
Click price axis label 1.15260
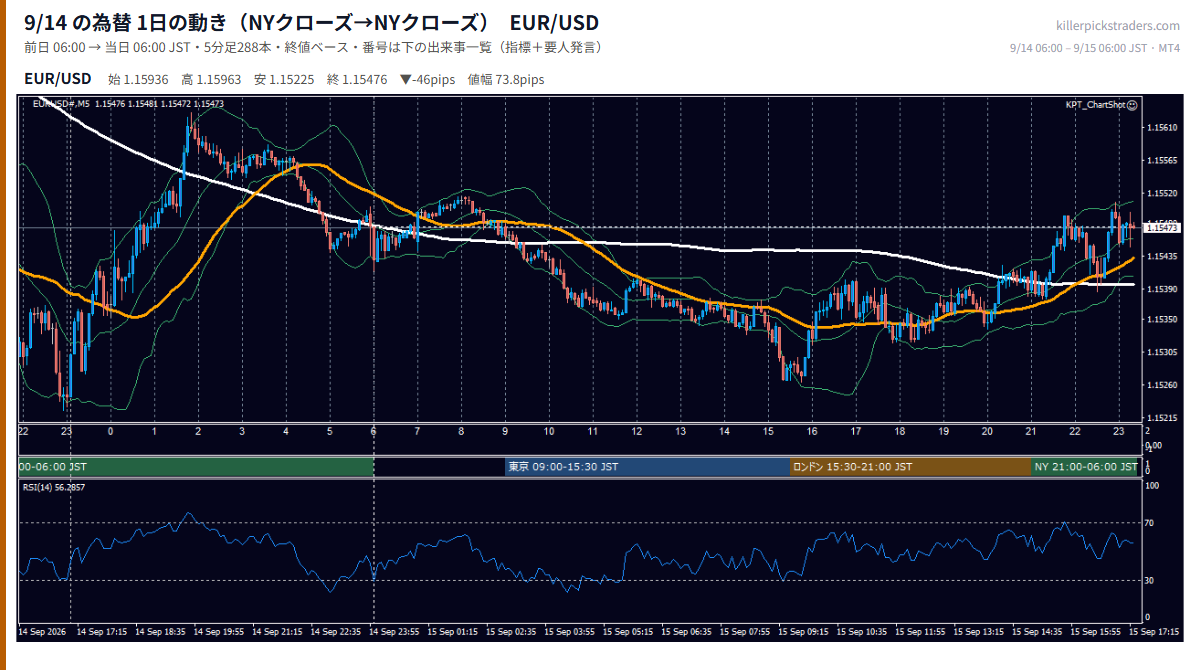click(x=1161, y=385)
